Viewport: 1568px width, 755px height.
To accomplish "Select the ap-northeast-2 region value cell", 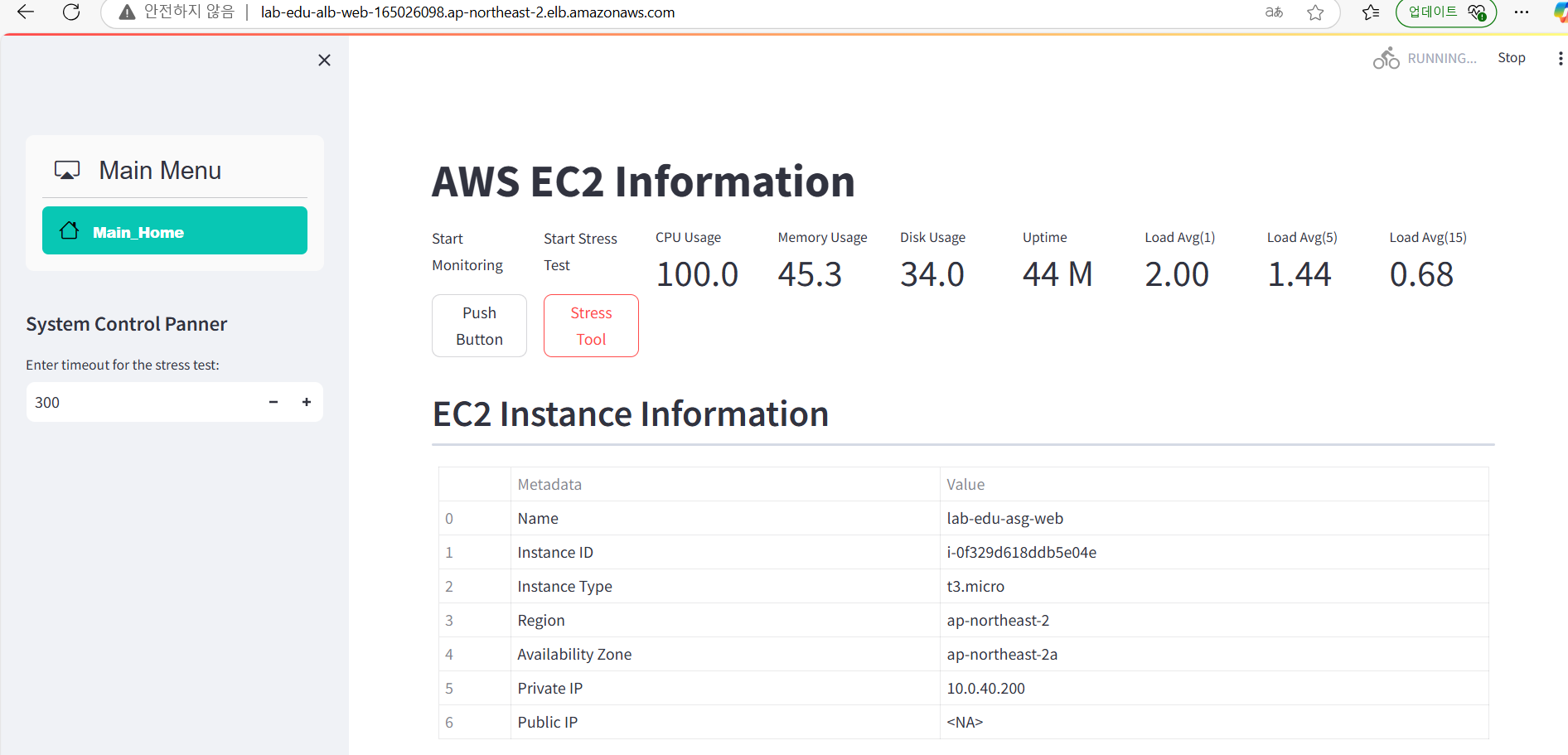I will point(1214,620).
